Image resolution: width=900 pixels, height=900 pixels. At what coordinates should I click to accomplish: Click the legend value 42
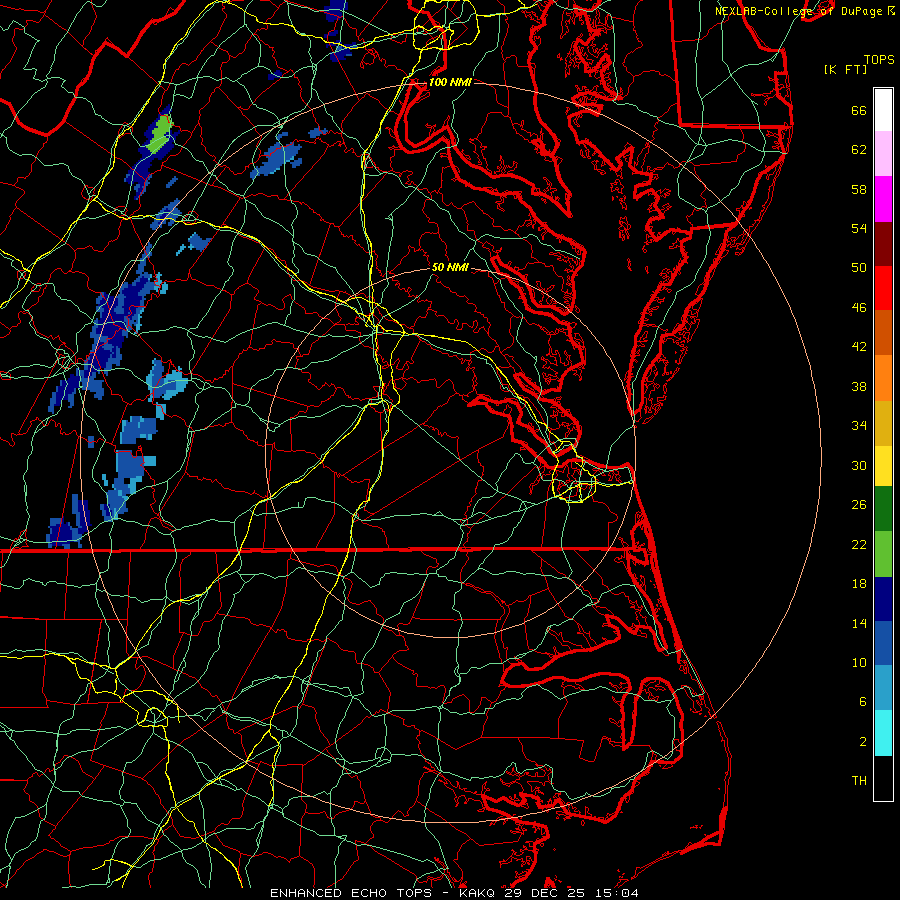(859, 347)
